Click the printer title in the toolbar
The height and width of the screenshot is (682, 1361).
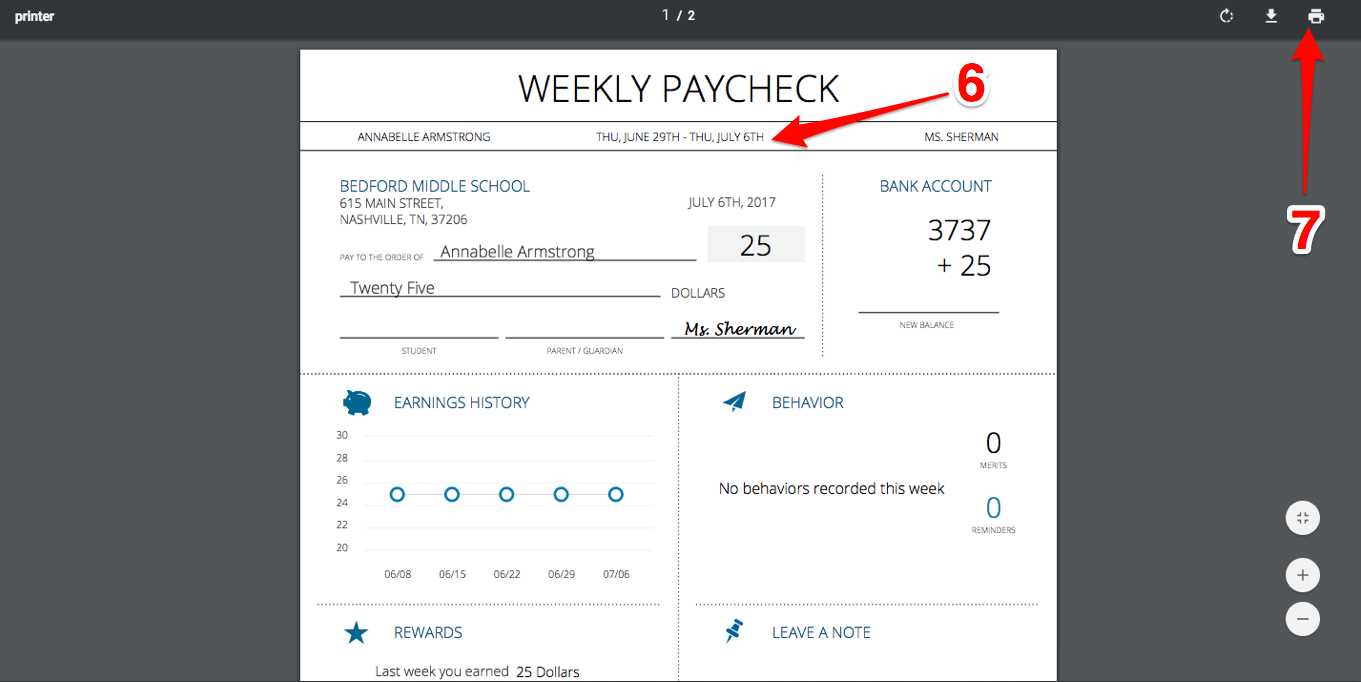tap(34, 15)
